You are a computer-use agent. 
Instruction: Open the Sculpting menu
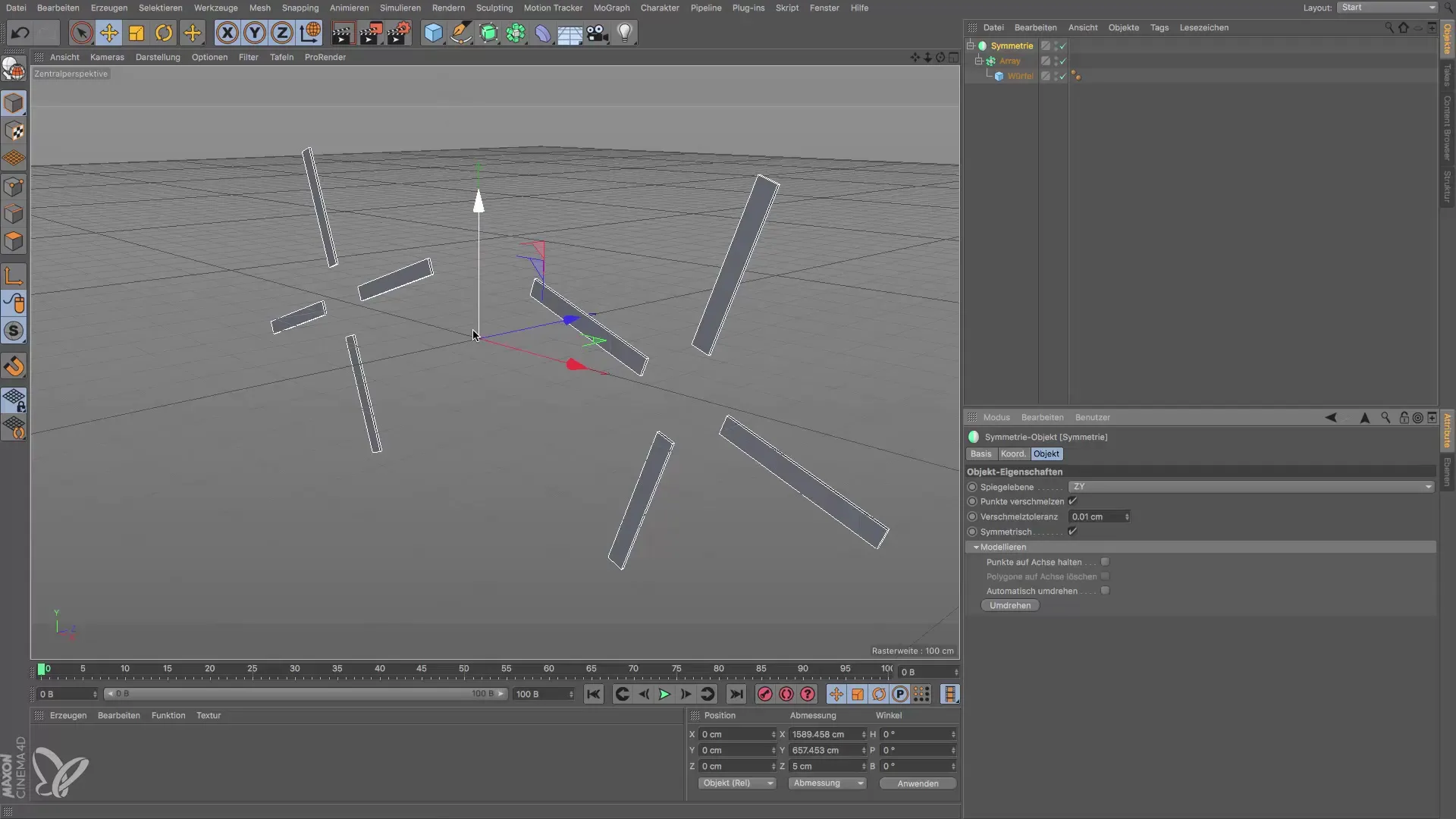pyautogui.click(x=494, y=8)
